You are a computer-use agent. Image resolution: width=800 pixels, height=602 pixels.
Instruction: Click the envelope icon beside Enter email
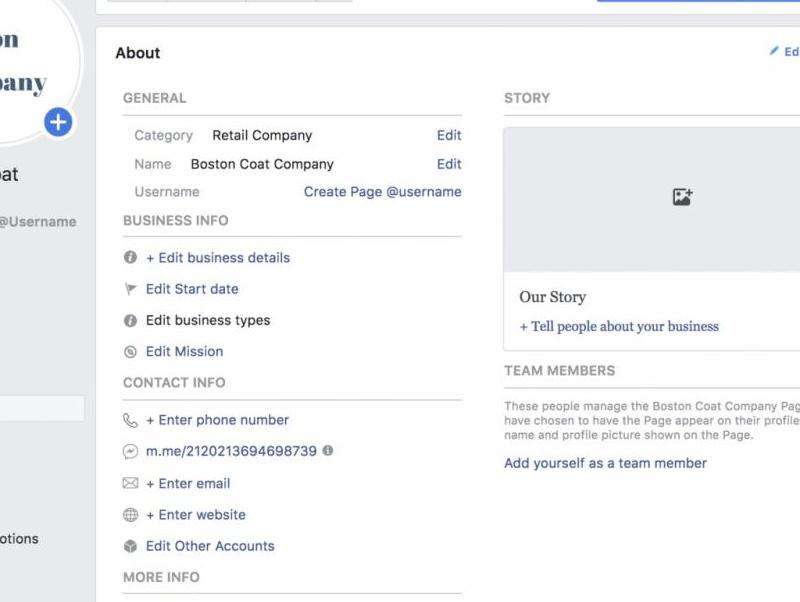point(130,483)
